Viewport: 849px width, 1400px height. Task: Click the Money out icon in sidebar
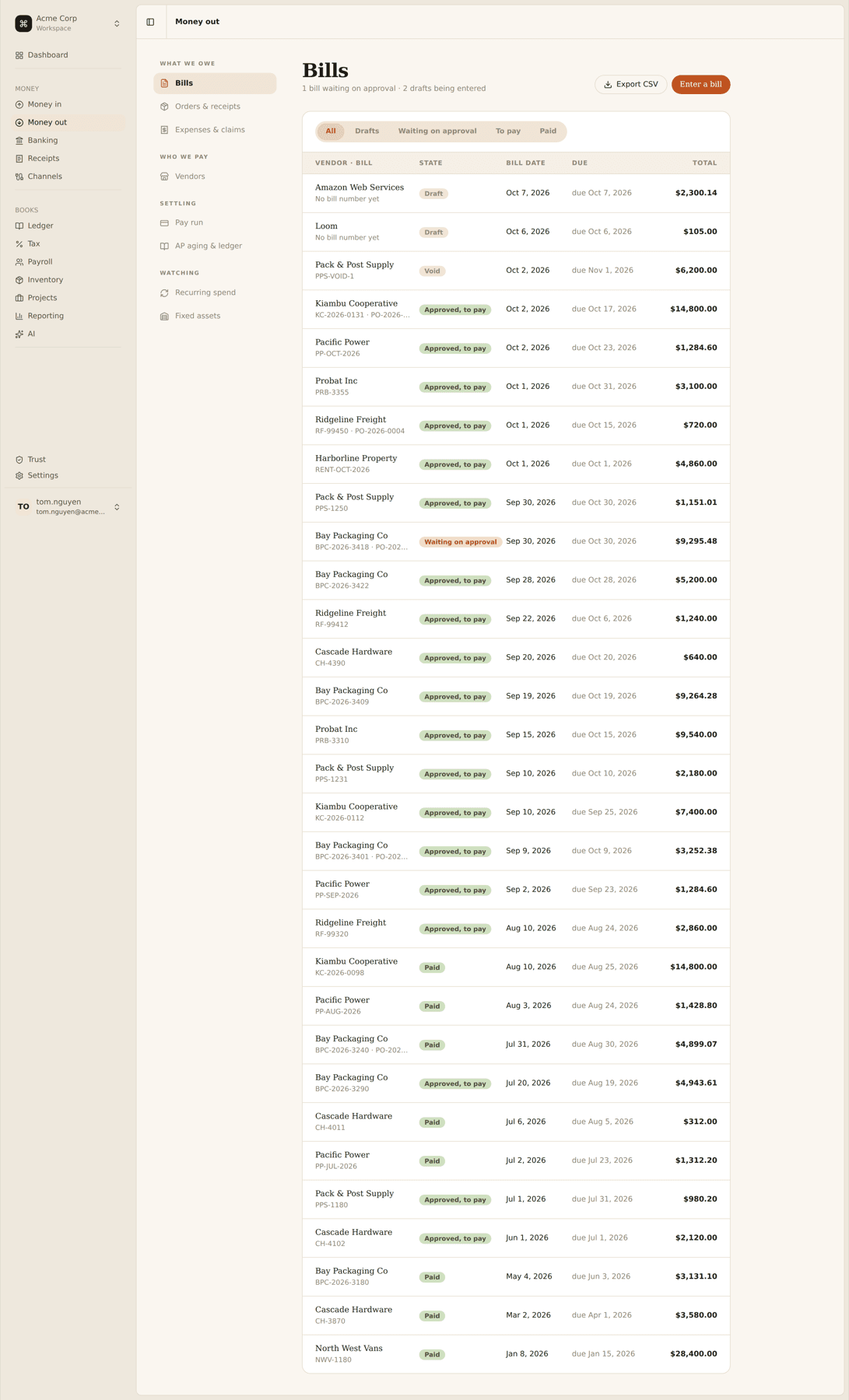(19, 122)
